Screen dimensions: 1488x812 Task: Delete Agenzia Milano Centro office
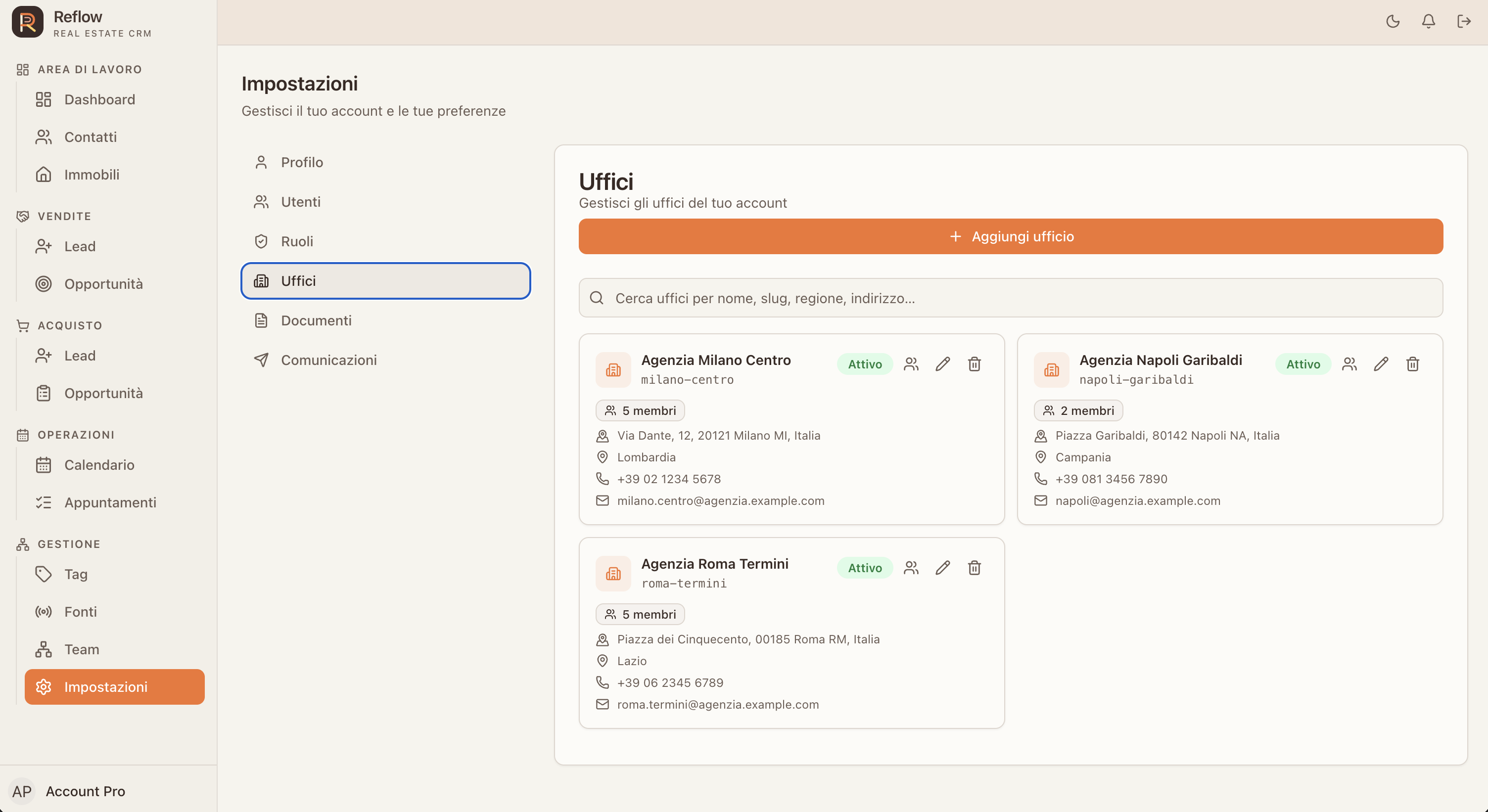click(x=975, y=364)
